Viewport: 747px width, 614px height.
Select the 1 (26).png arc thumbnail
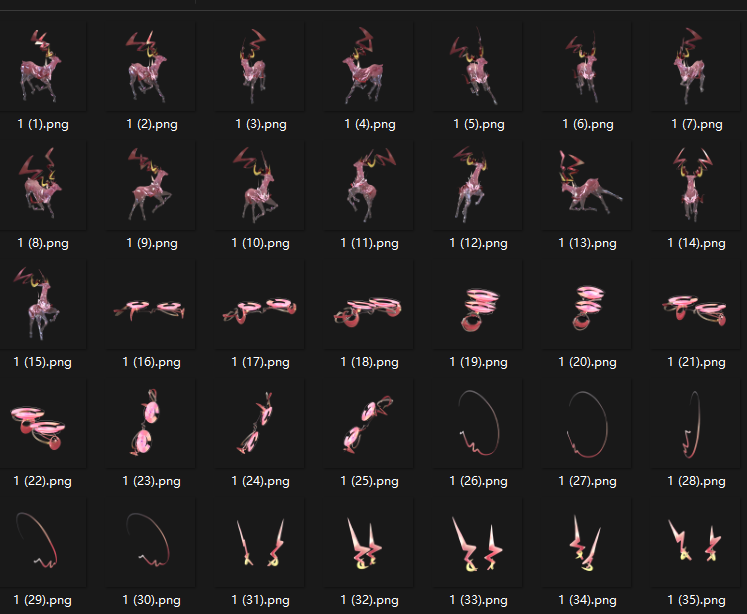(x=478, y=425)
